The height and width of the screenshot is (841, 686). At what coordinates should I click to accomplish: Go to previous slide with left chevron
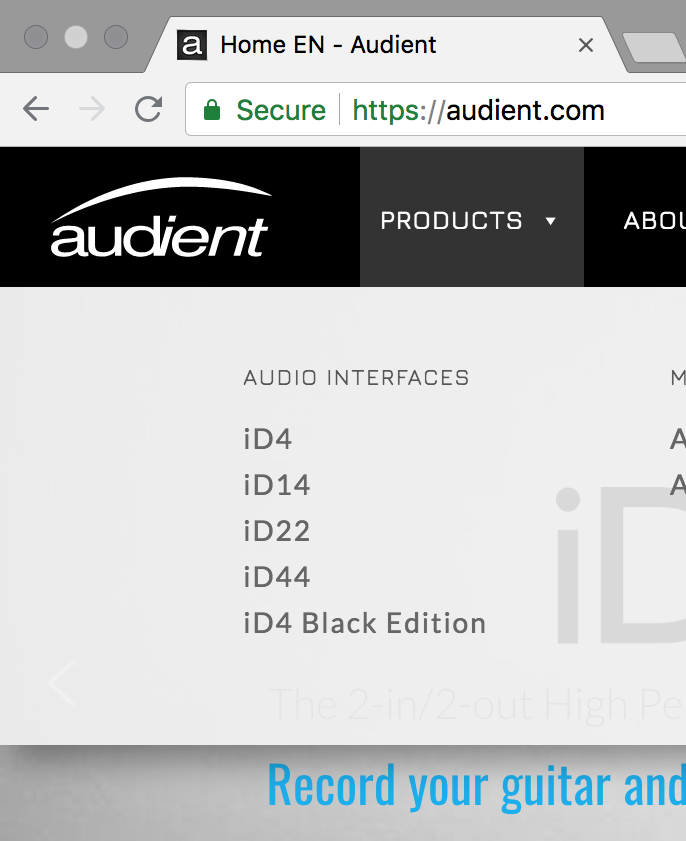[63, 683]
